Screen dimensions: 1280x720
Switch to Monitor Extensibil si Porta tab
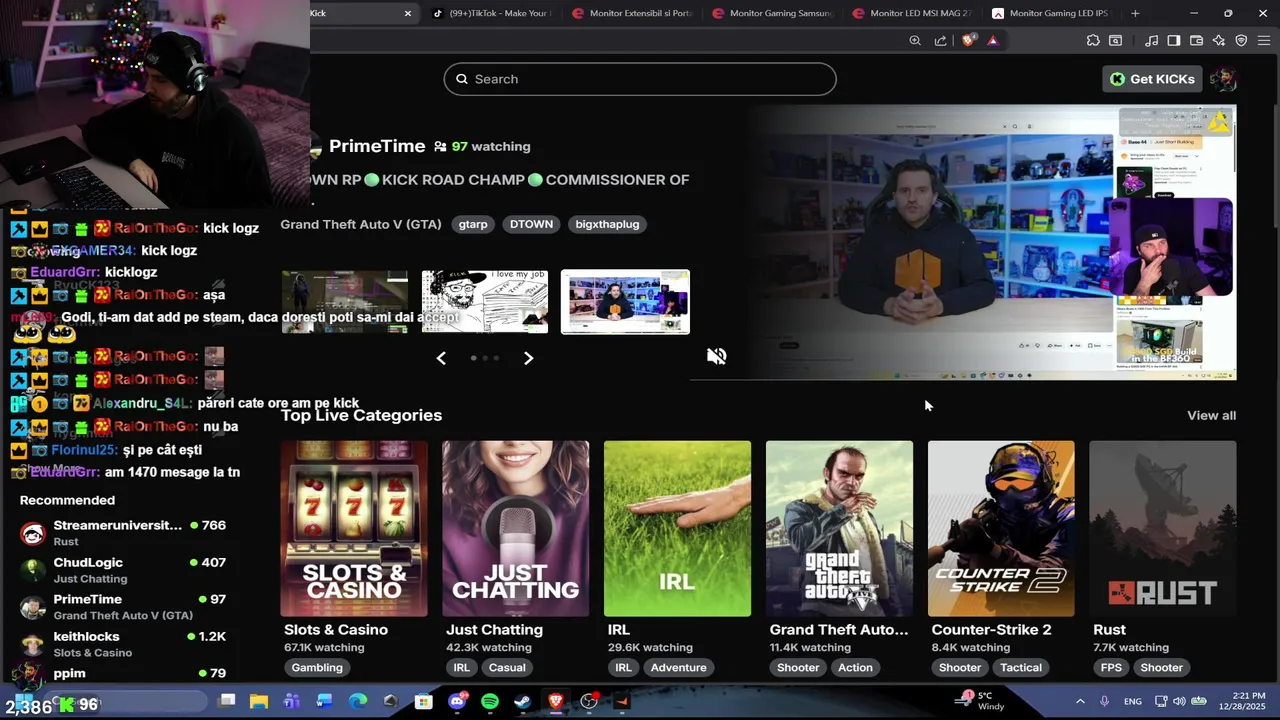(632, 13)
